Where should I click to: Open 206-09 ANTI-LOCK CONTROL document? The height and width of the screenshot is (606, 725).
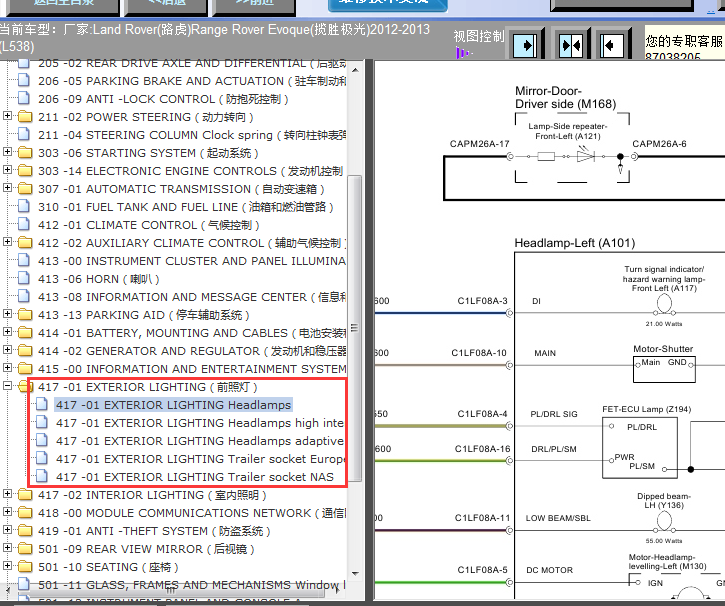tap(163, 99)
